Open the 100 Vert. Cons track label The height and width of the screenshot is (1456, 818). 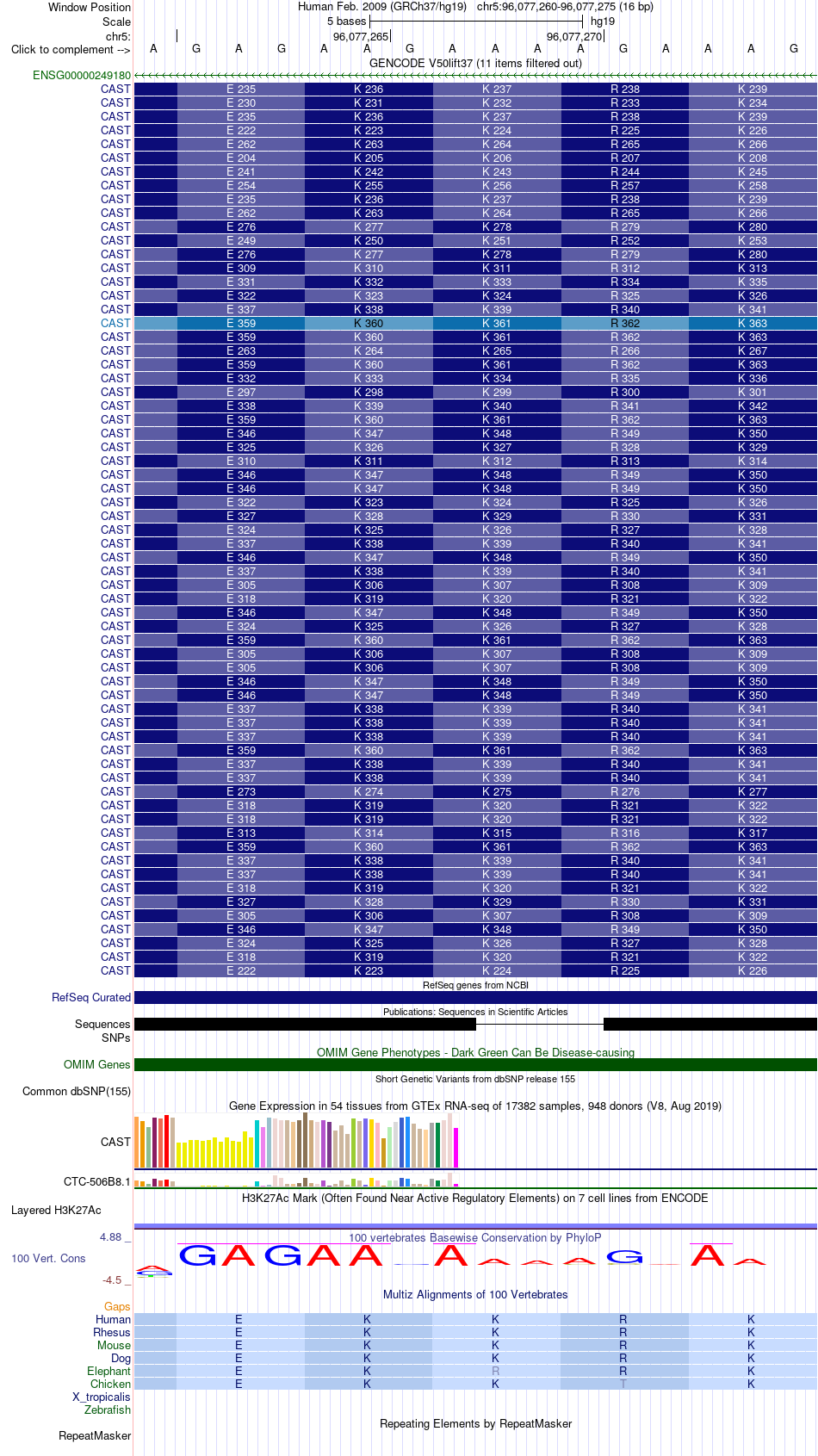(48, 1259)
